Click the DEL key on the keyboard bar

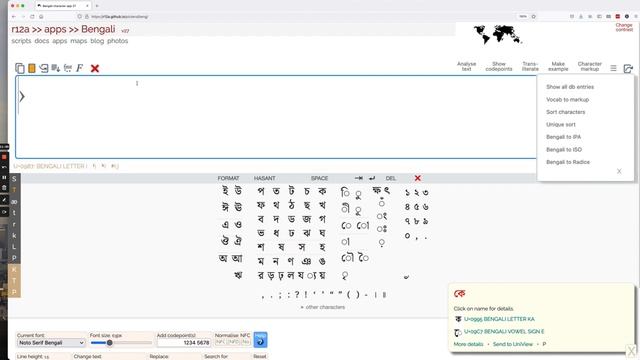point(391,178)
